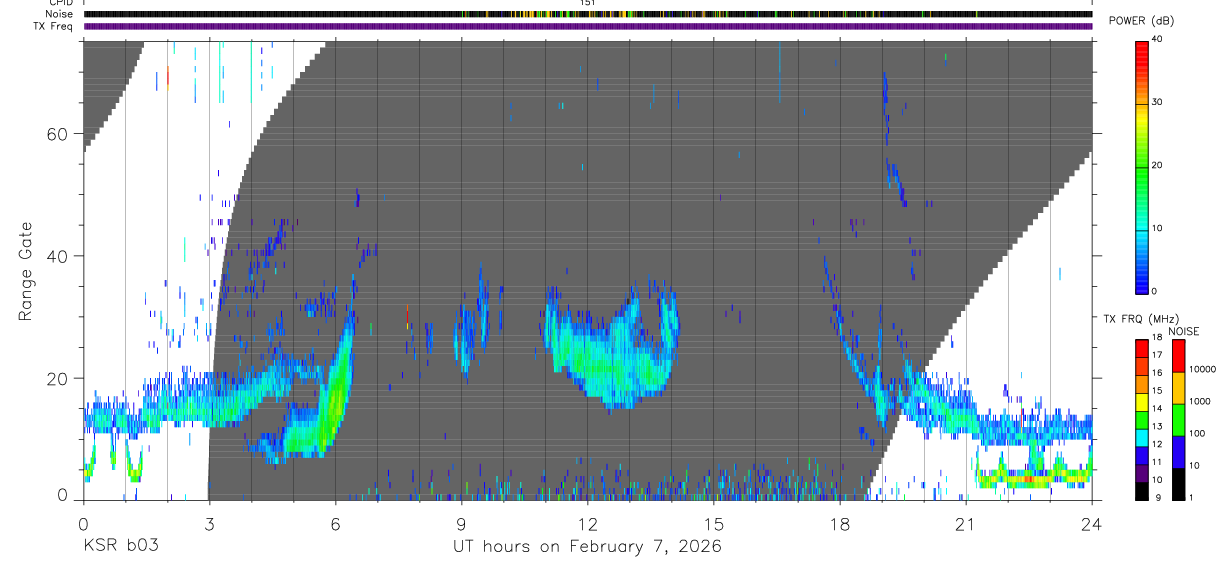Click the 30 tick on the POWER scale
Screen dimensions: 1228x567
[1157, 103]
